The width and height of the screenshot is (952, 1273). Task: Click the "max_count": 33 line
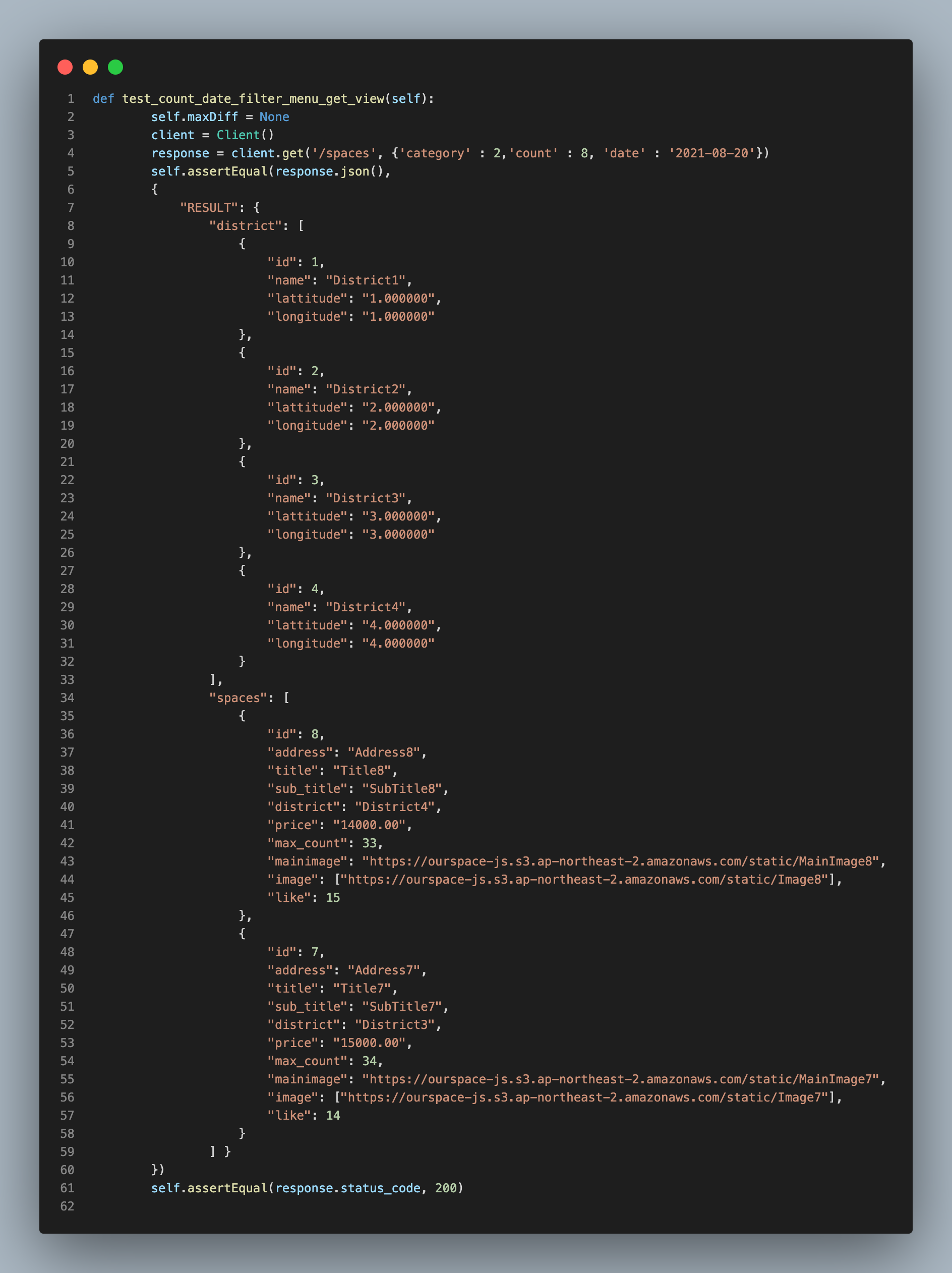(326, 843)
